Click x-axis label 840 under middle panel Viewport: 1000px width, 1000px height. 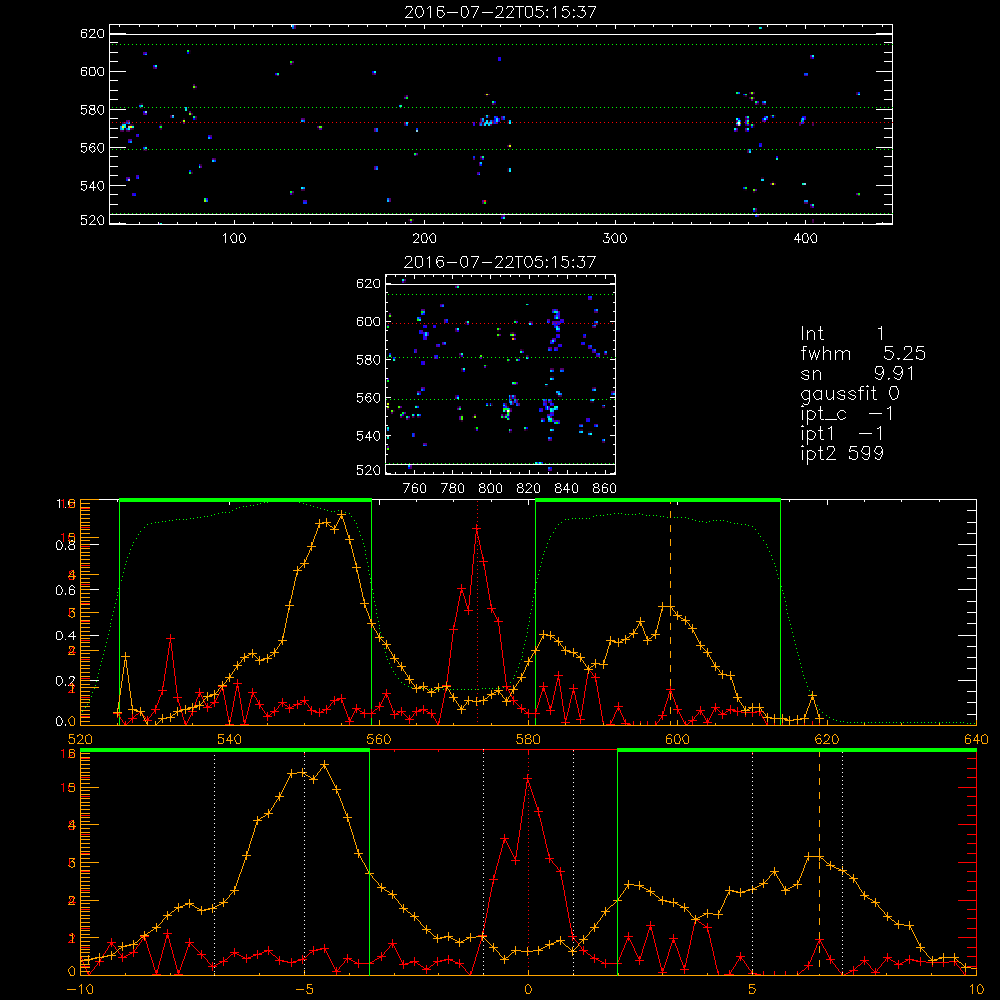pos(566,489)
